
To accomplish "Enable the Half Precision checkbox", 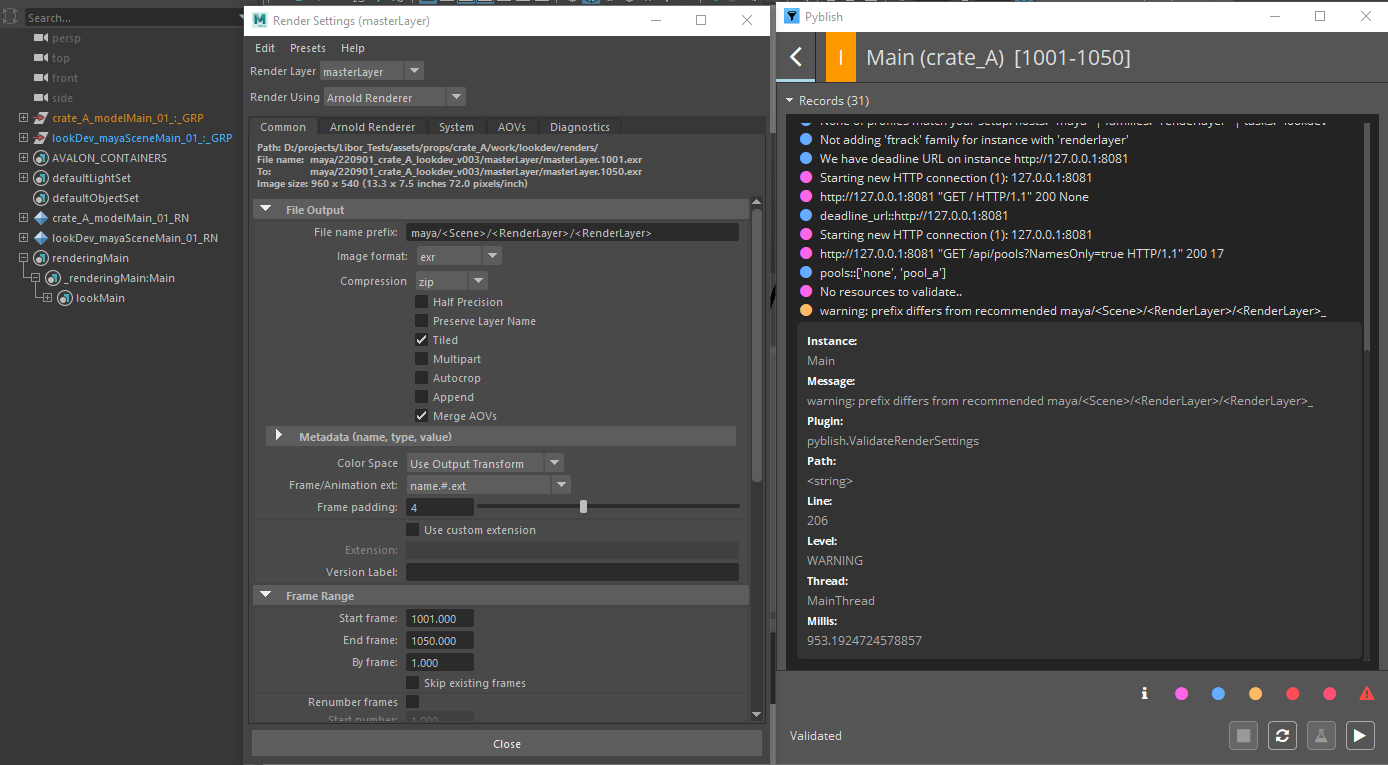I will click(422, 302).
